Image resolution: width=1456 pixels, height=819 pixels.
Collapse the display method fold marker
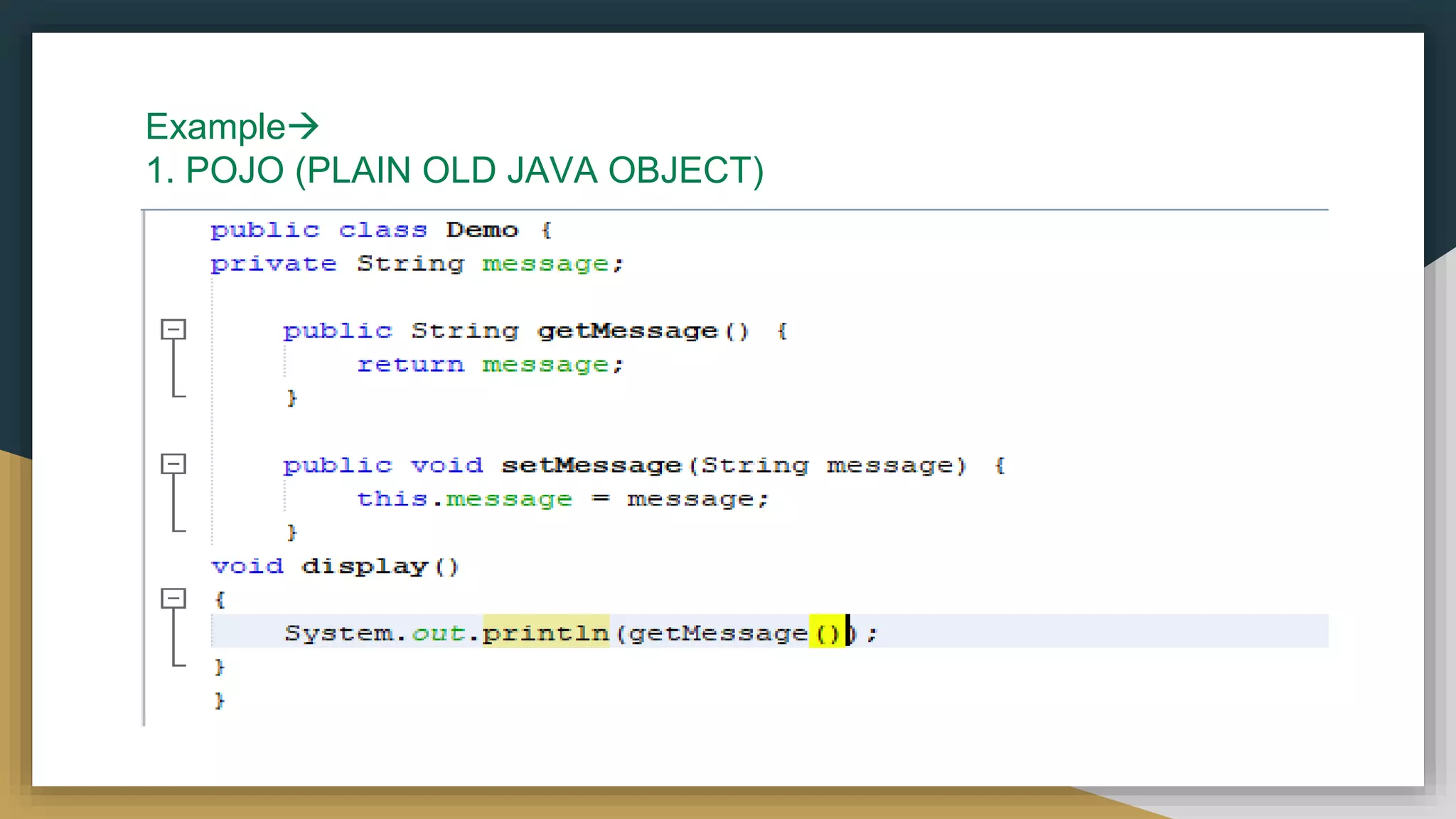click(173, 599)
